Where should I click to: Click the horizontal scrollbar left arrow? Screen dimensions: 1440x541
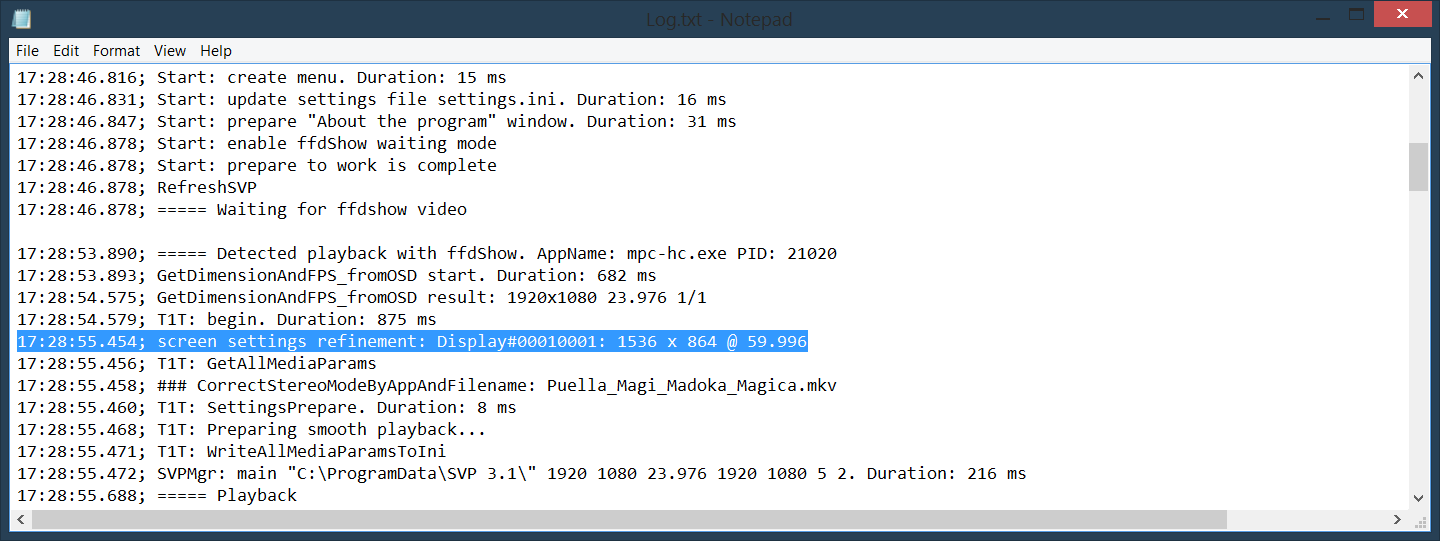(21, 519)
